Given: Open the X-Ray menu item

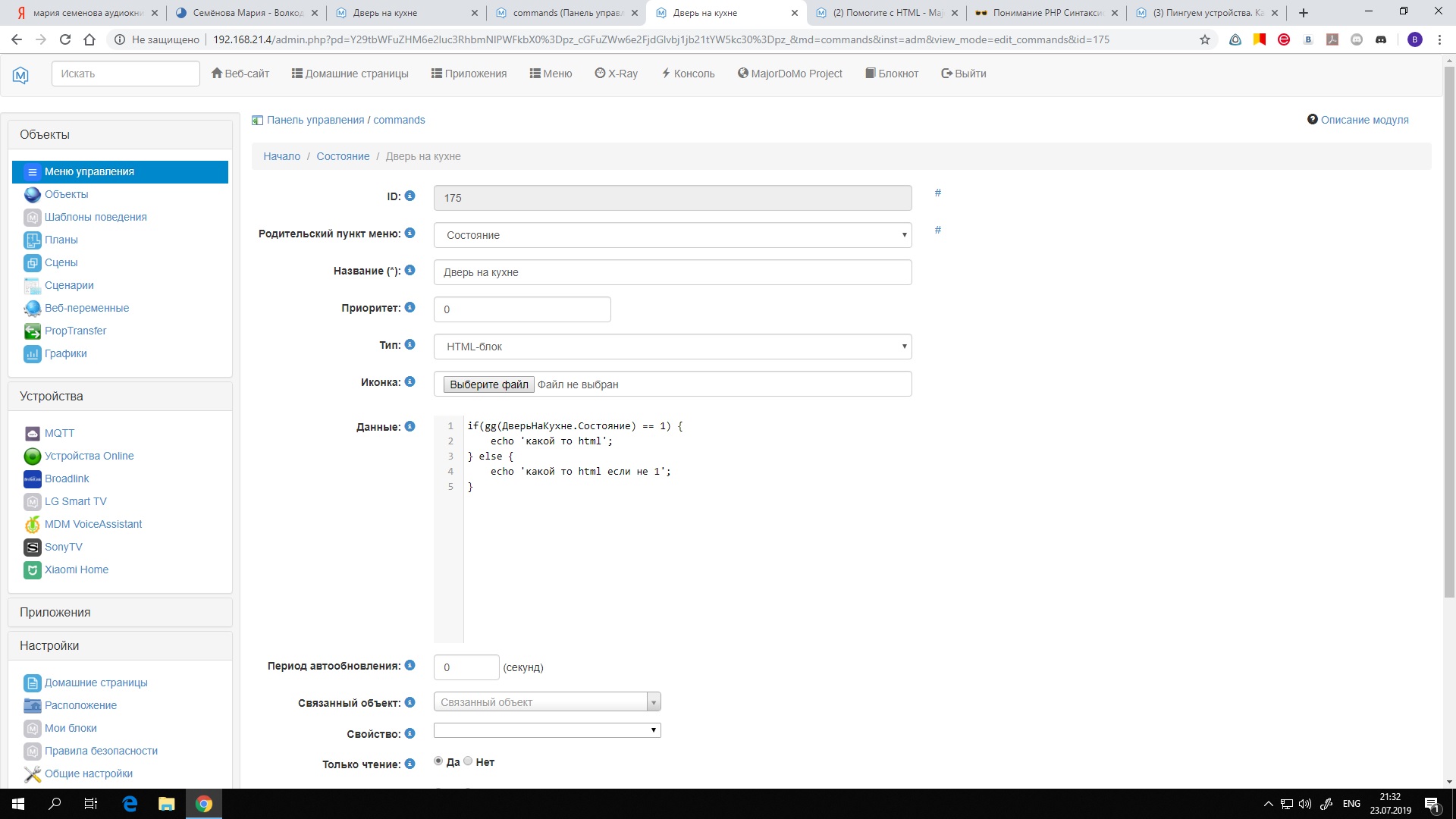Looking at the screenshot, I should tap(616, 74).
